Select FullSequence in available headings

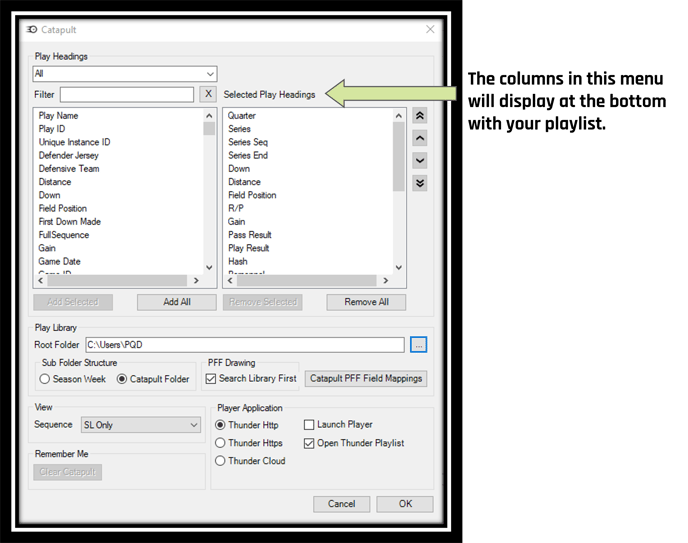coord(64,235)
